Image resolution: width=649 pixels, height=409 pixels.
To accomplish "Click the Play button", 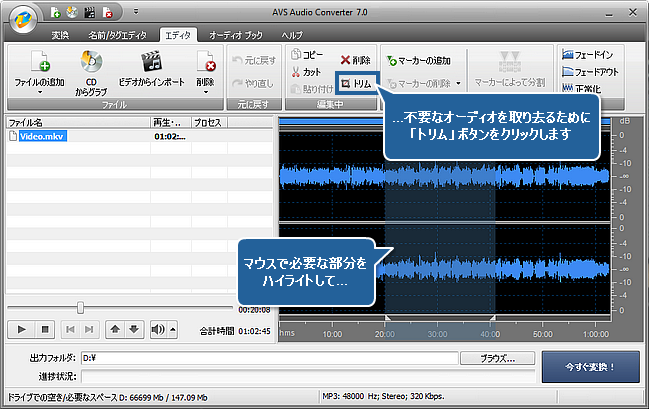I will click(x=22, y=330).
